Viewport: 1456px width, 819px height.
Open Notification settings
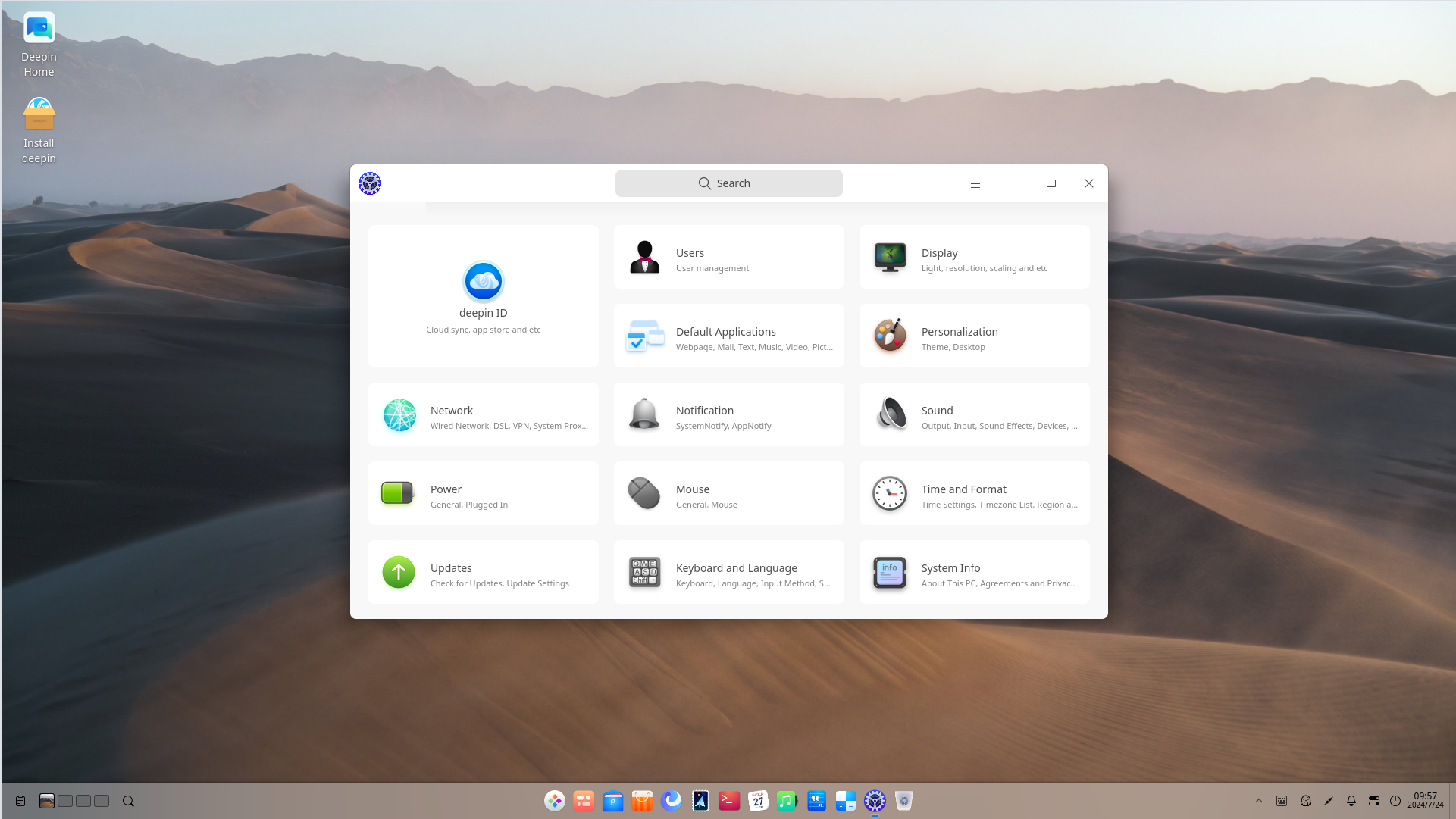pyautogui.click(x=728, y=414)
